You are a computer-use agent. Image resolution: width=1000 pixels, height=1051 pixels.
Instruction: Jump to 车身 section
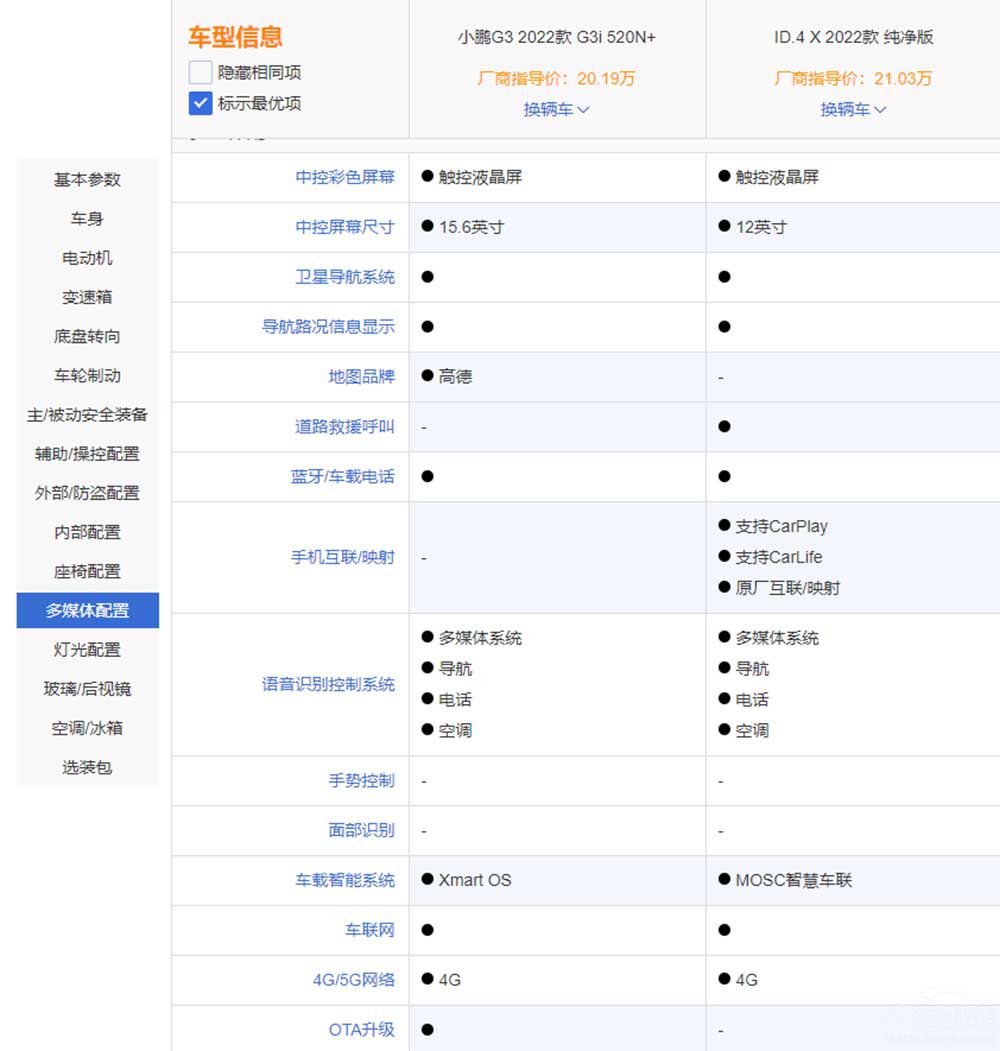[87, 218]
